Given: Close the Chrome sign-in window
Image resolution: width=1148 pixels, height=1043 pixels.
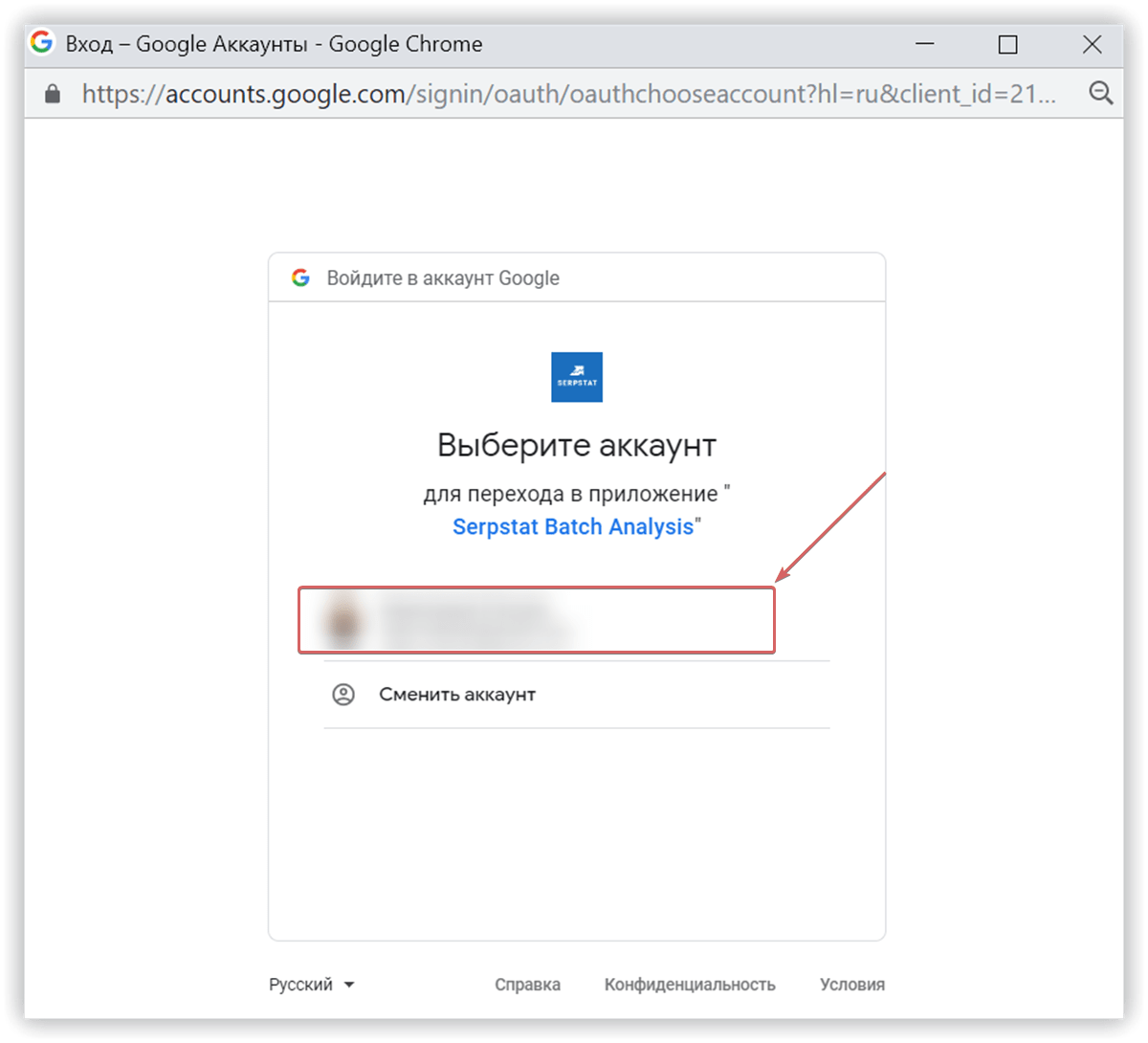Looking at the screenshot, I should point(1092,44).
